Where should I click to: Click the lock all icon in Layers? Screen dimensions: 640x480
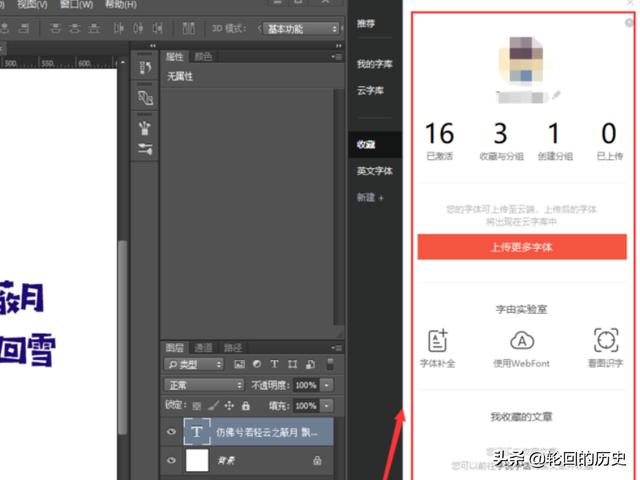pos(247,406)
